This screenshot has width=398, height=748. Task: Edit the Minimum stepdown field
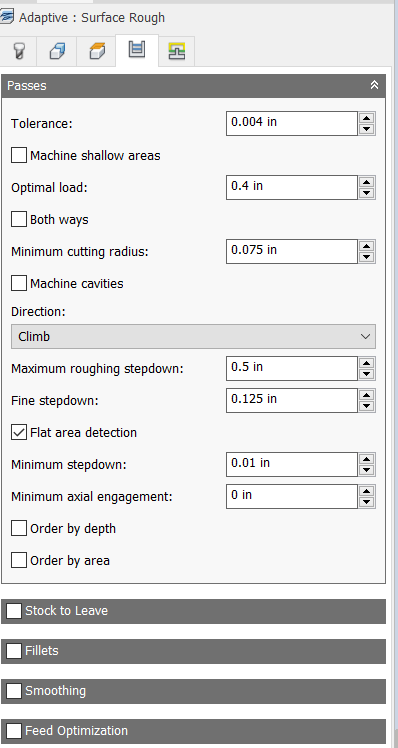pos(292,464)
